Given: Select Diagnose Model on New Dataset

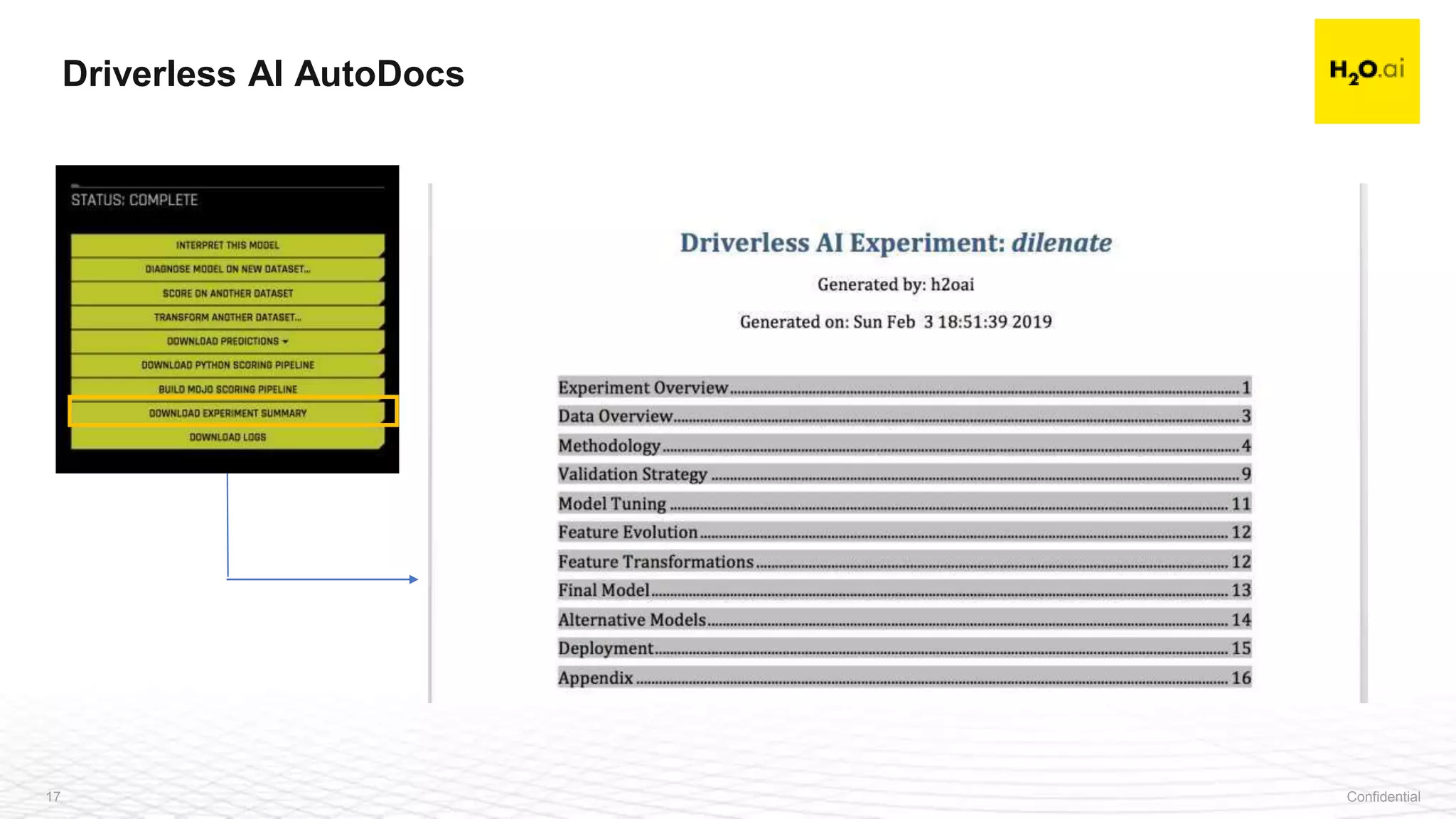Looking at the screenshot, I should pos(227,269).
